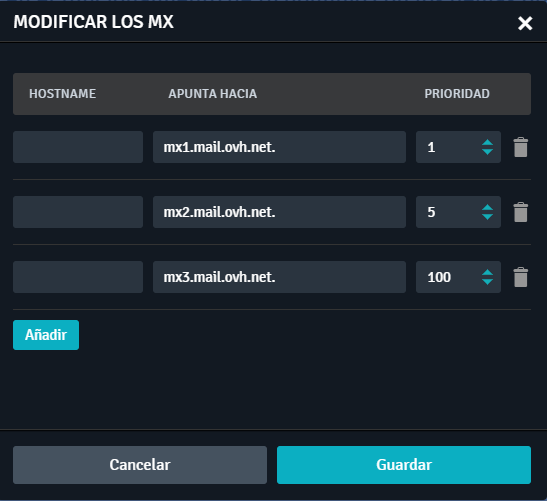
Task: Decrease priority of mx2 record
Action: [487, 217]
